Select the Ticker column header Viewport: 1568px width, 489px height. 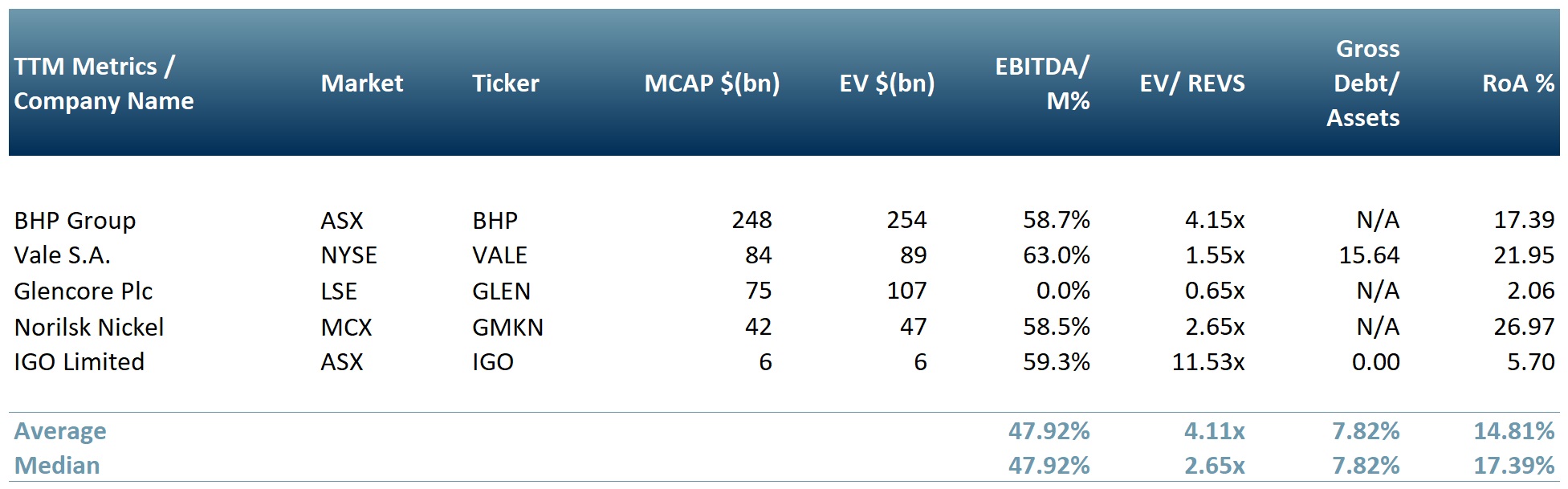505,84
